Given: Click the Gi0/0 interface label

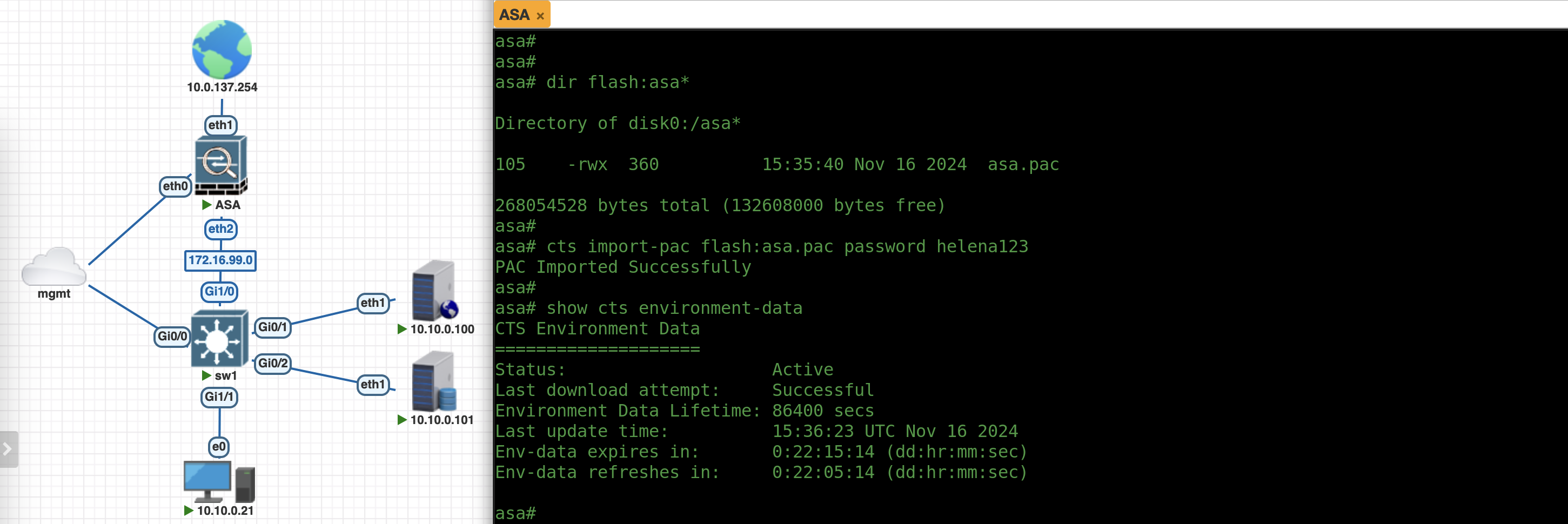Looking at the screenshot, I should (x=172, y=337).
